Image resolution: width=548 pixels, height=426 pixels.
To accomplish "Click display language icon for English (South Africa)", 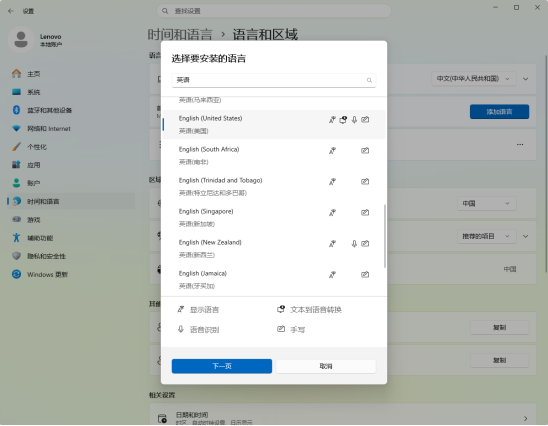I will 332,151.
